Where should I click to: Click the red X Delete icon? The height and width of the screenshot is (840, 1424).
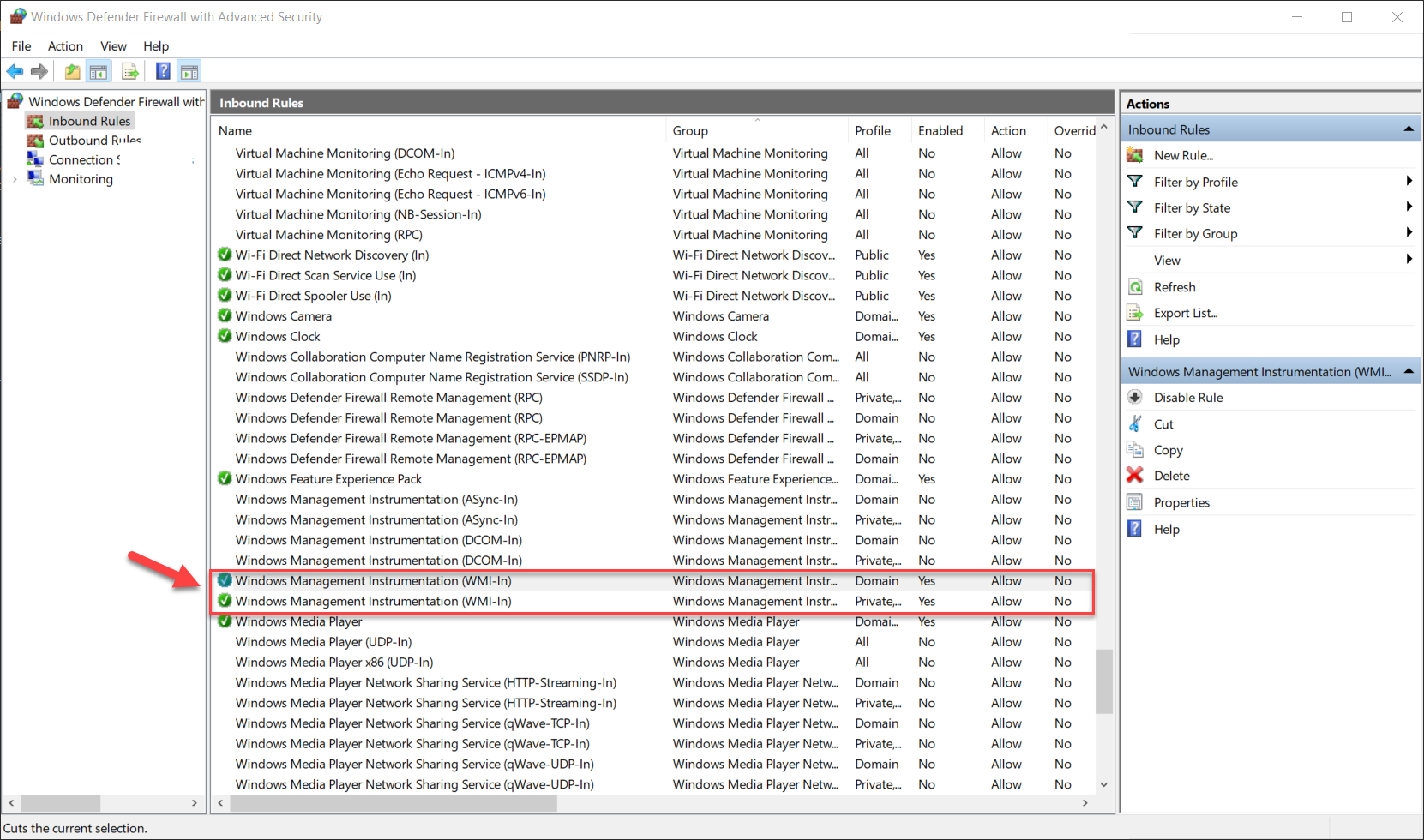[1135, 475]
